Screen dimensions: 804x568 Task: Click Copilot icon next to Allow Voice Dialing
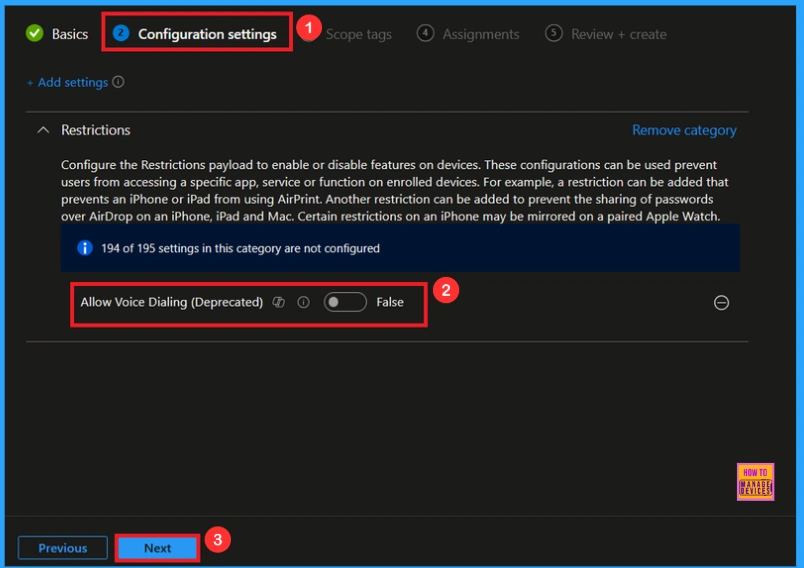tap(278, 302)
